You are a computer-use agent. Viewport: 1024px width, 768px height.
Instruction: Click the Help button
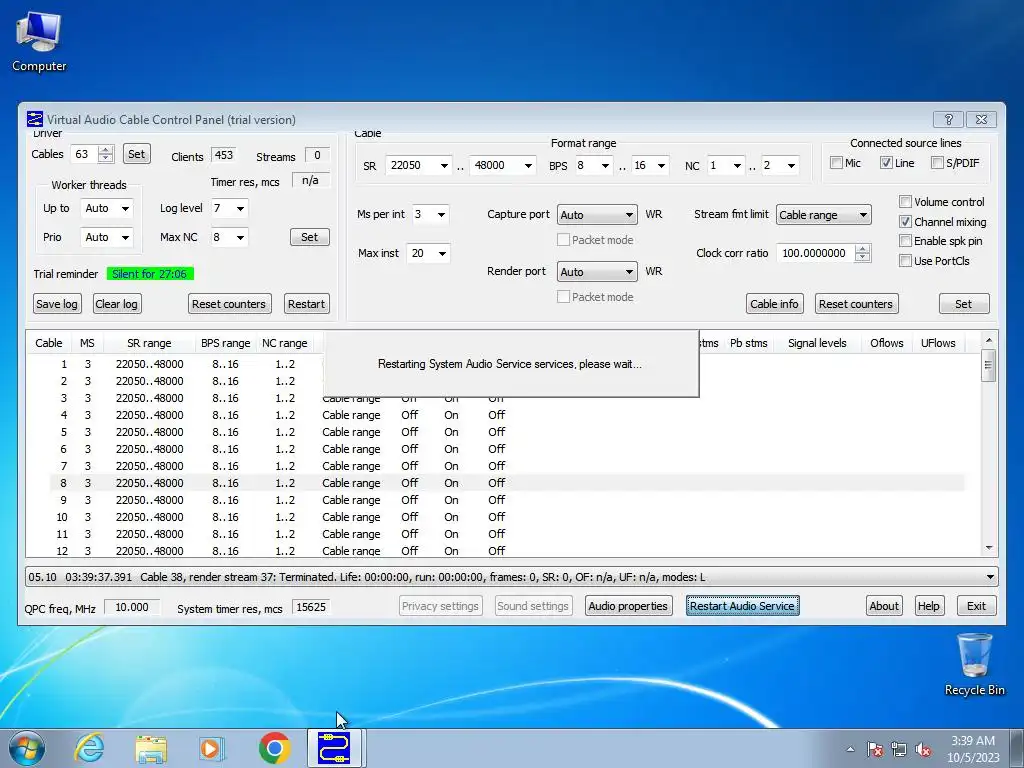(929, 606)
